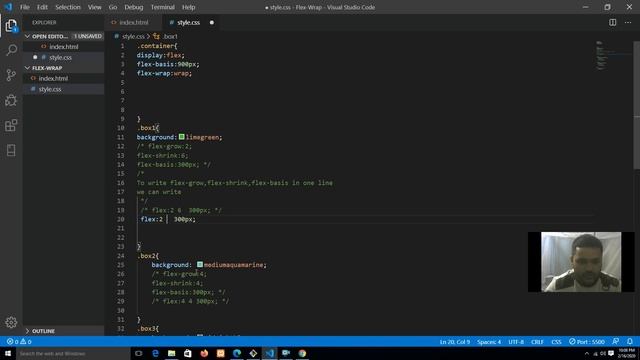Open the File menu

click(x=24, y=7)
